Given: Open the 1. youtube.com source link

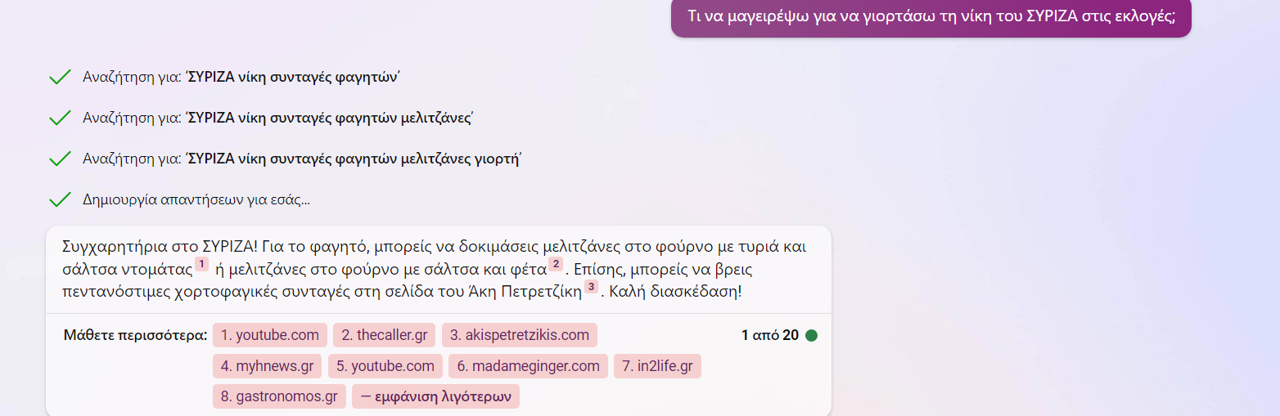Looking at the screenshot, I should click(x=270, y=335).
